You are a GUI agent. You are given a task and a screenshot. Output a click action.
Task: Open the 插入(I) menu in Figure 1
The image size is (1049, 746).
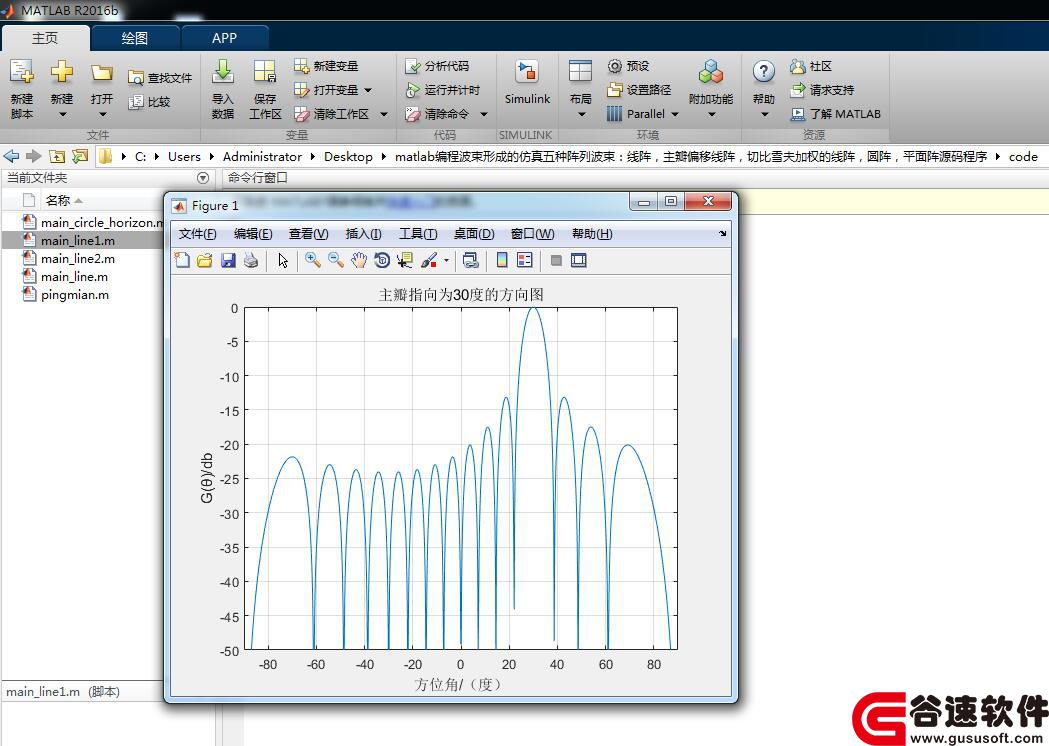click(363, 234)
